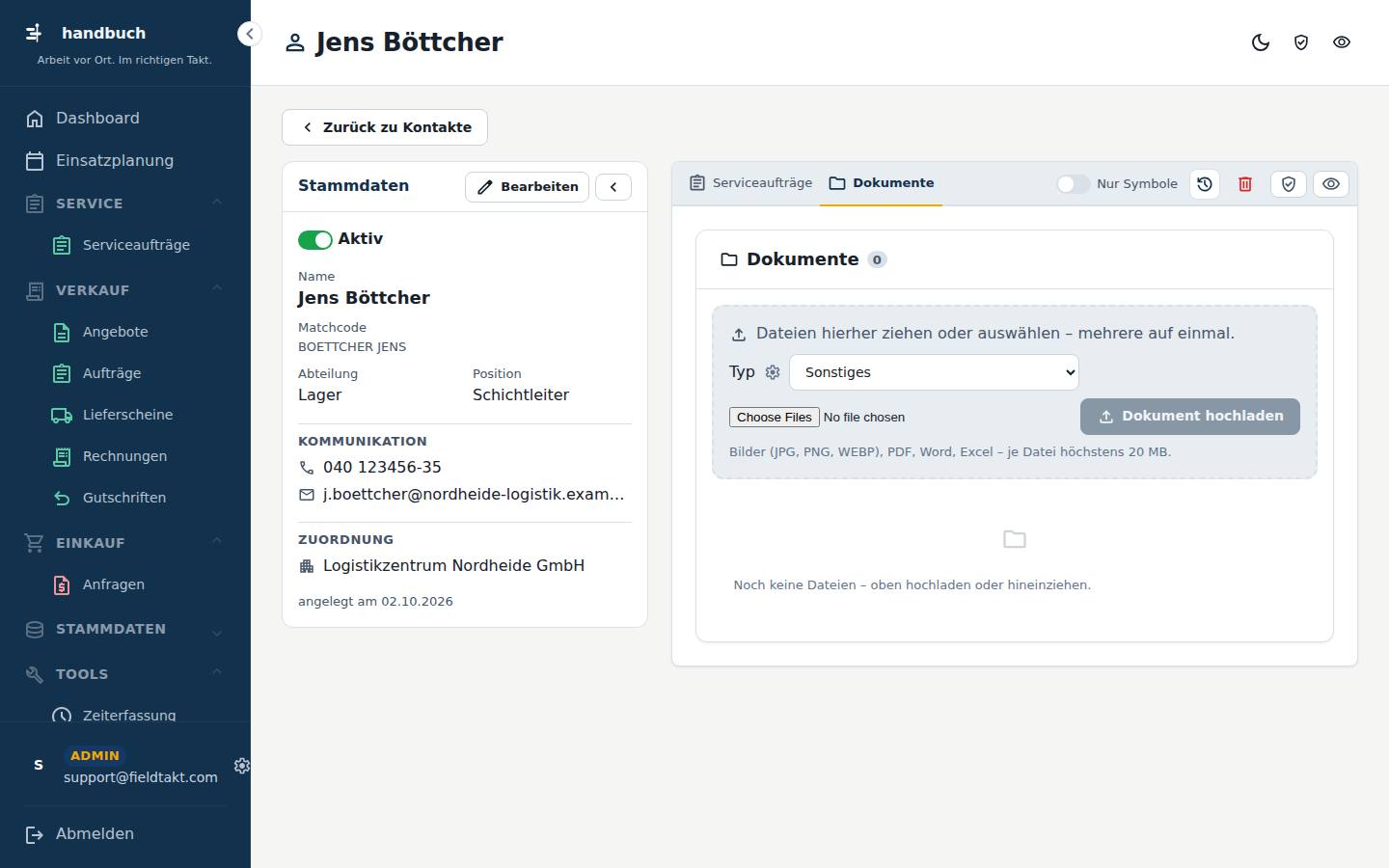Click shield icon in documents toolbar

1289,184
